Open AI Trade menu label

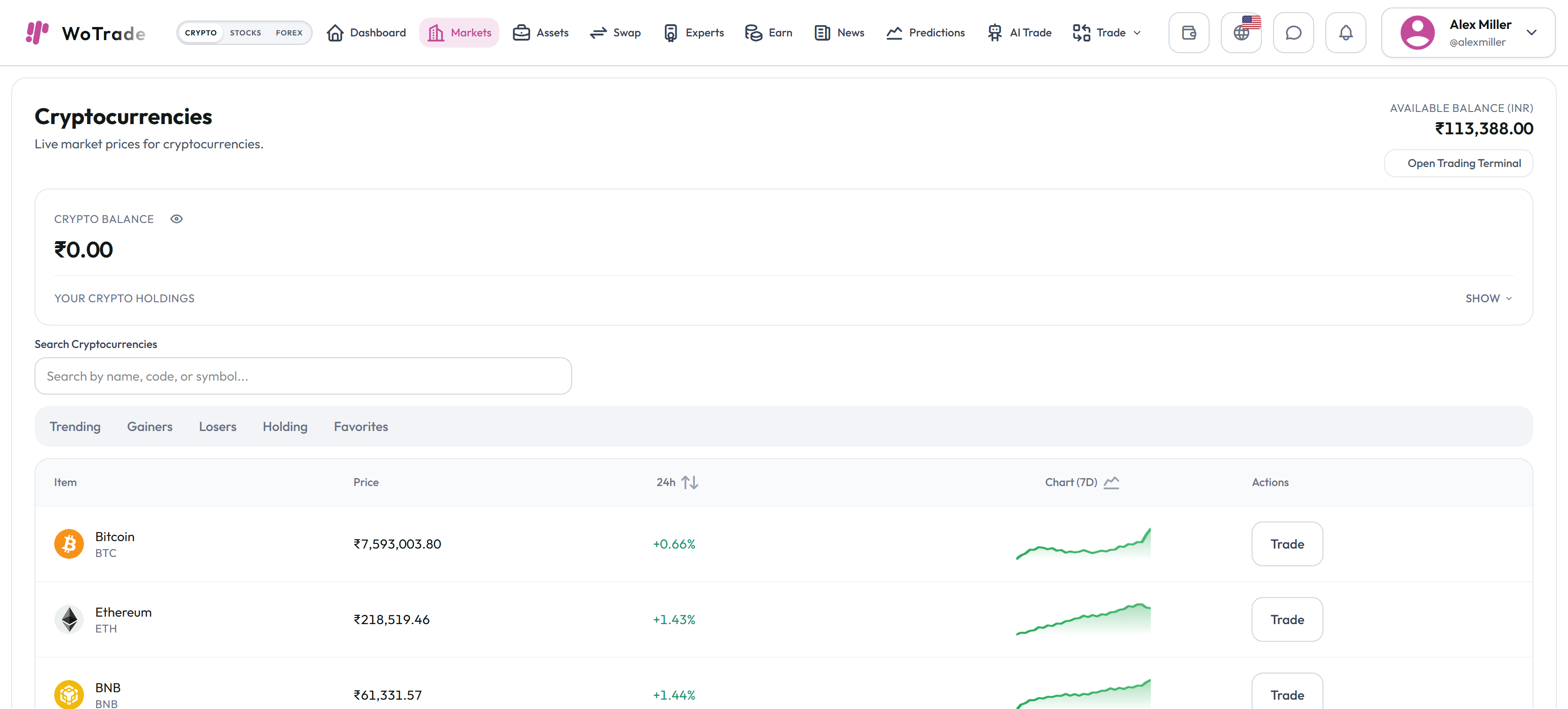pyautogui.click(x=1030, y=33)
